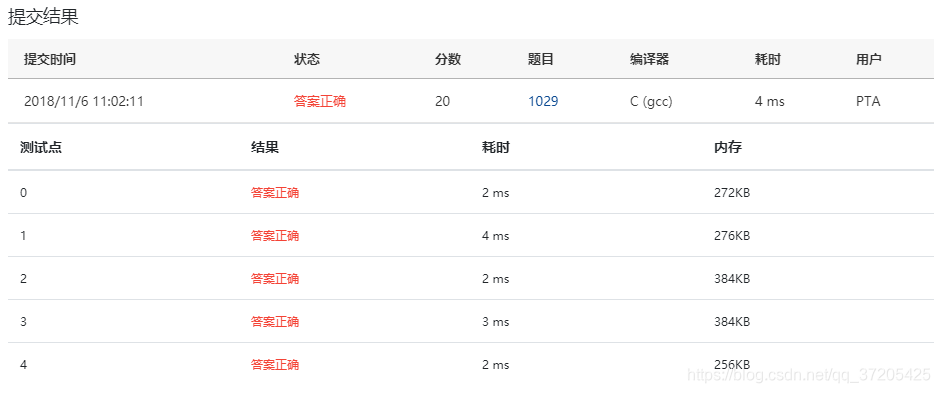Click the 编译器 column header

point(649,59)
